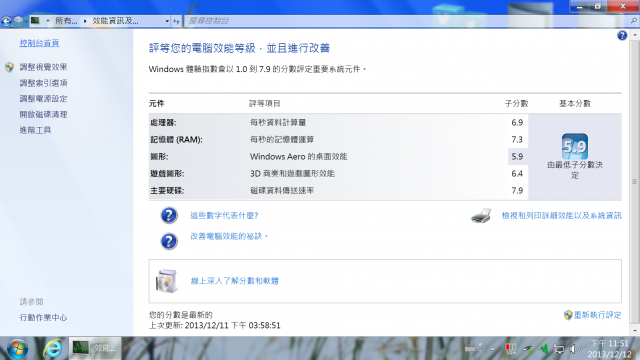Click the 5.9 base score badge
640x360 pixels.
click(575, 146)
